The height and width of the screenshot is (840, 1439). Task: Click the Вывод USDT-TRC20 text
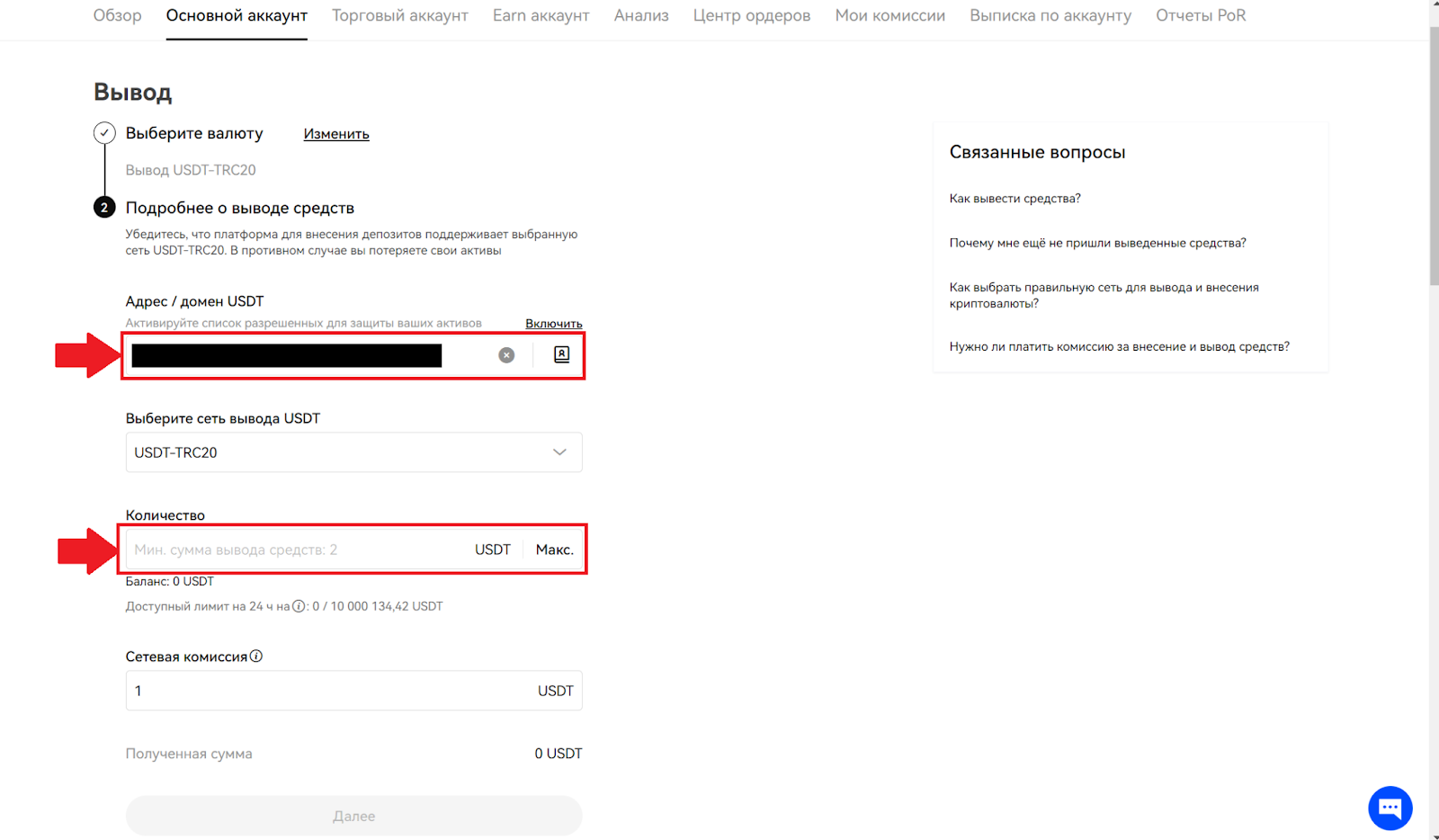191,170
